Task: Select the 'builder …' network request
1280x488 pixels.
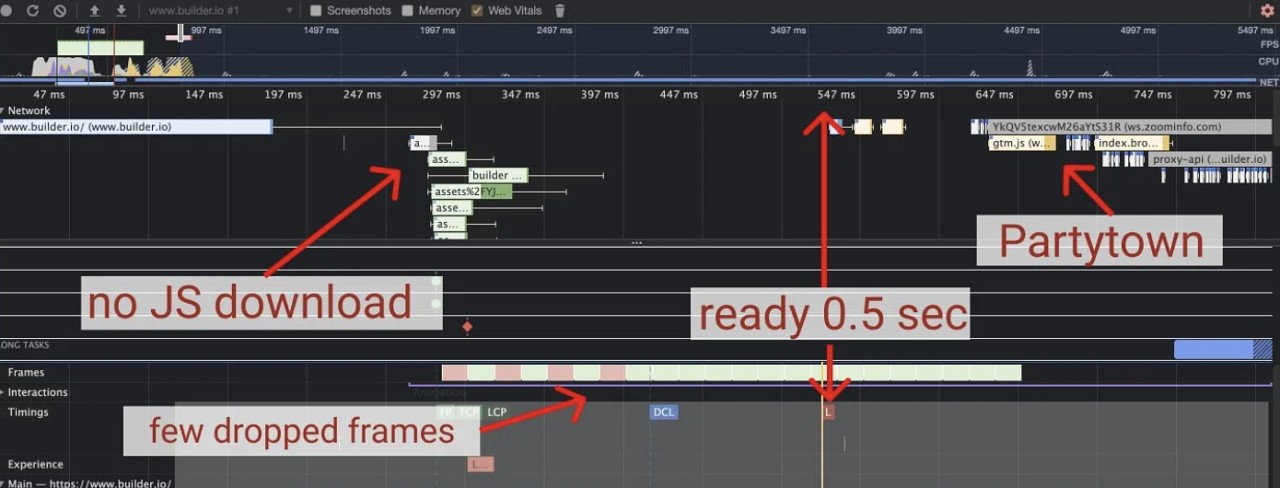Action: [x=498, y=175]
